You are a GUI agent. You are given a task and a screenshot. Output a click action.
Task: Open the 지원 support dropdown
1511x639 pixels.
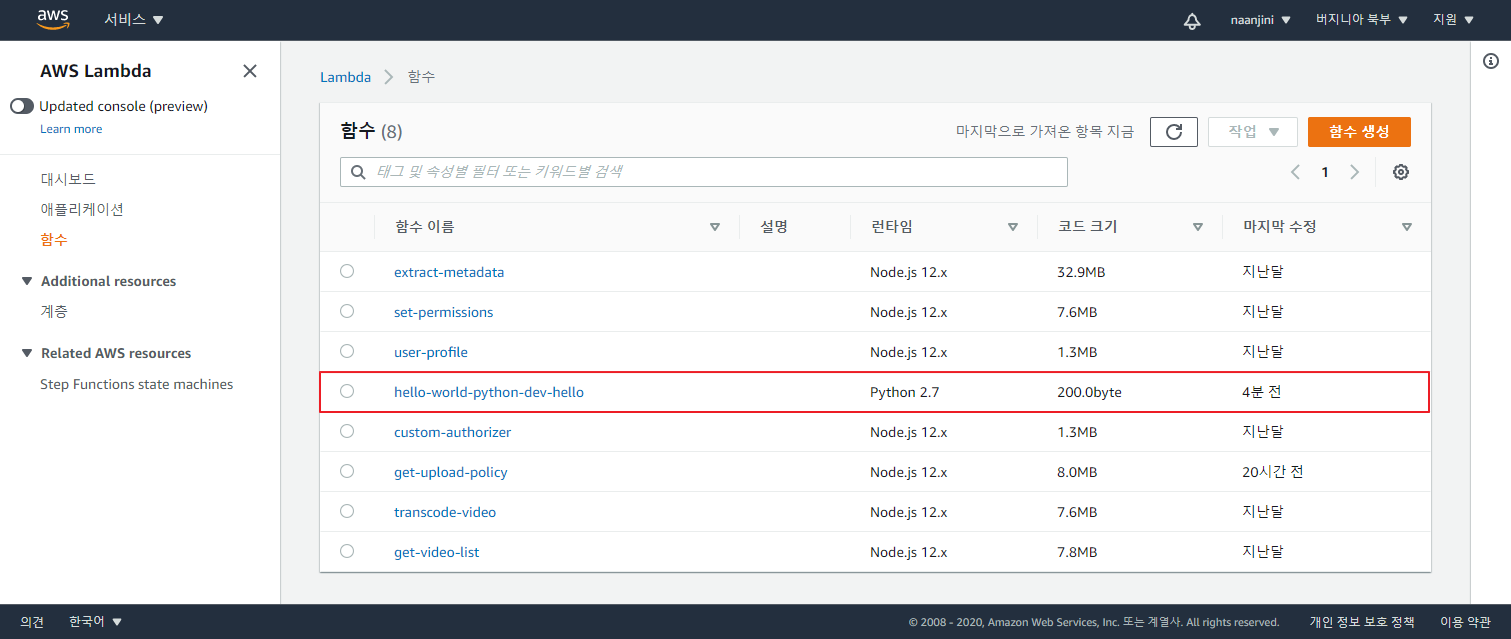(1453, 20)
